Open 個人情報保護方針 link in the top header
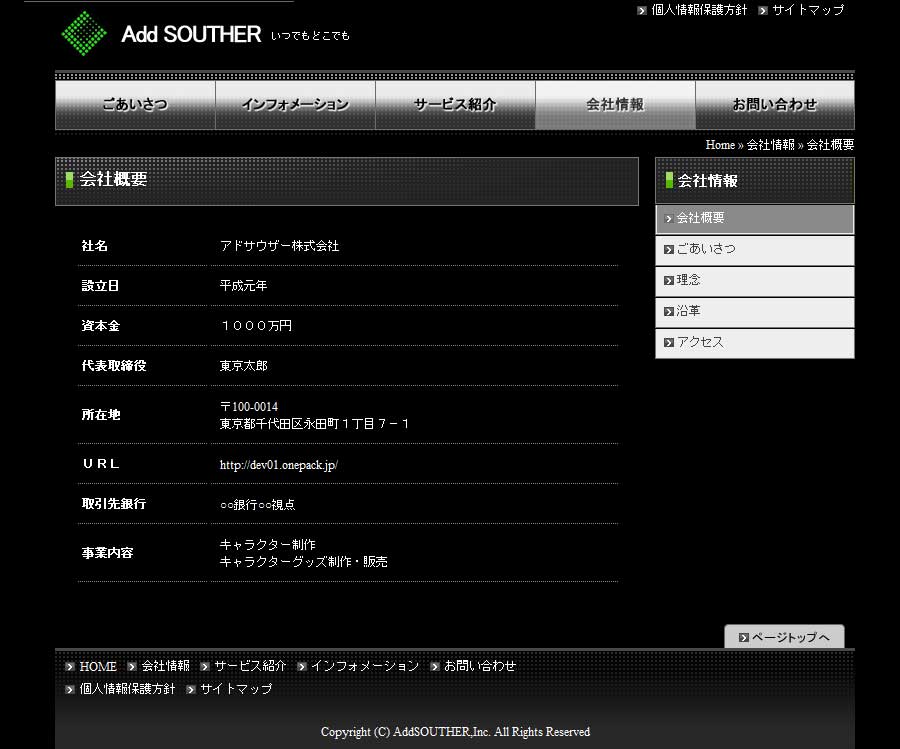 click(699, 10)
